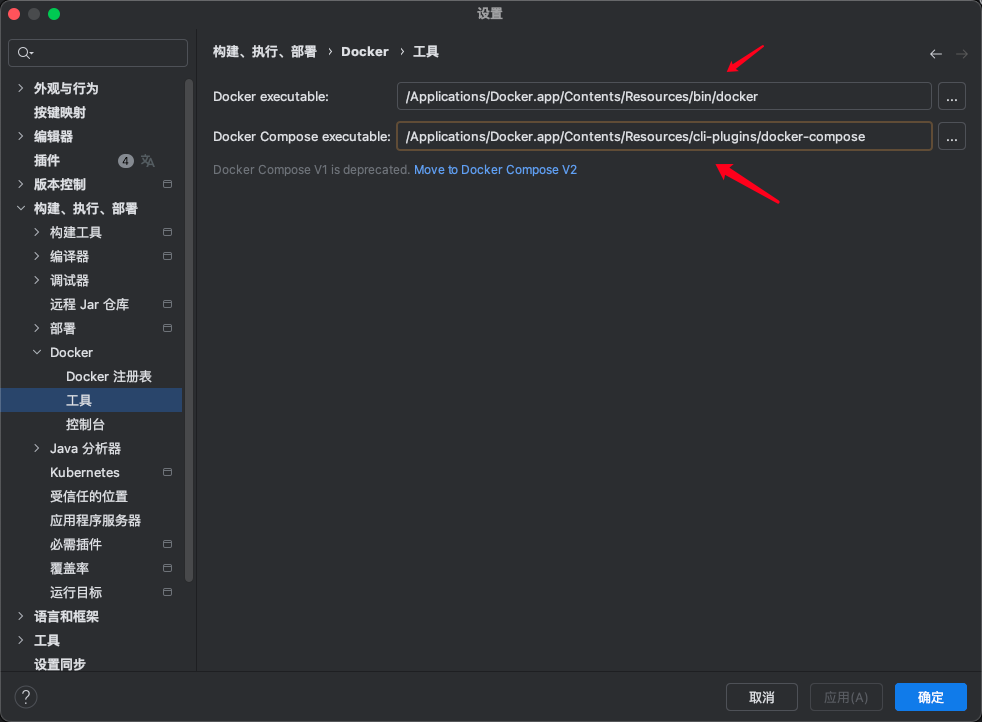Expand the 外观与行为 section
Viewport: 982px width, 722px height.
pos(21,88)
